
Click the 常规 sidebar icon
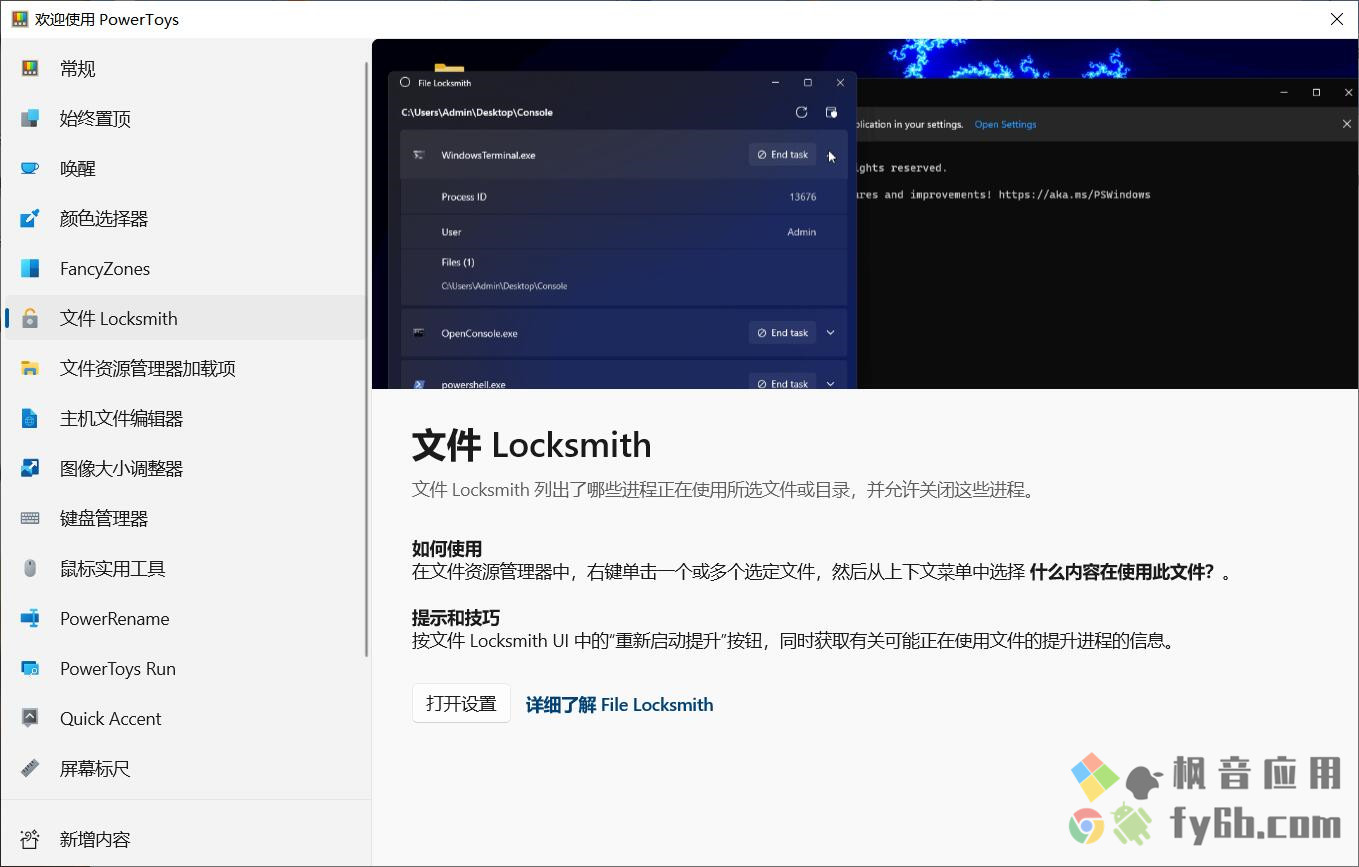30,69
